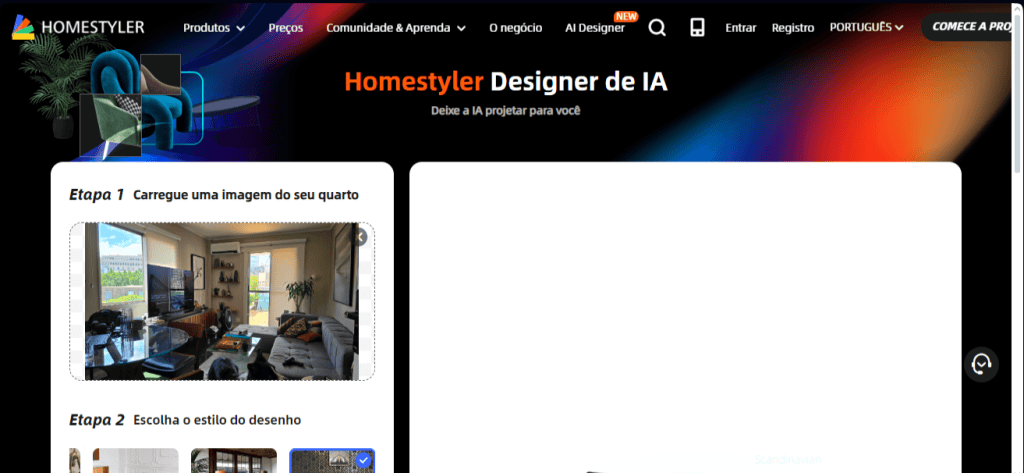Click 'Carregue uma imagem do seu quarto'
This screenshot has width=1024, height=473.
click(x=246, y=195)
